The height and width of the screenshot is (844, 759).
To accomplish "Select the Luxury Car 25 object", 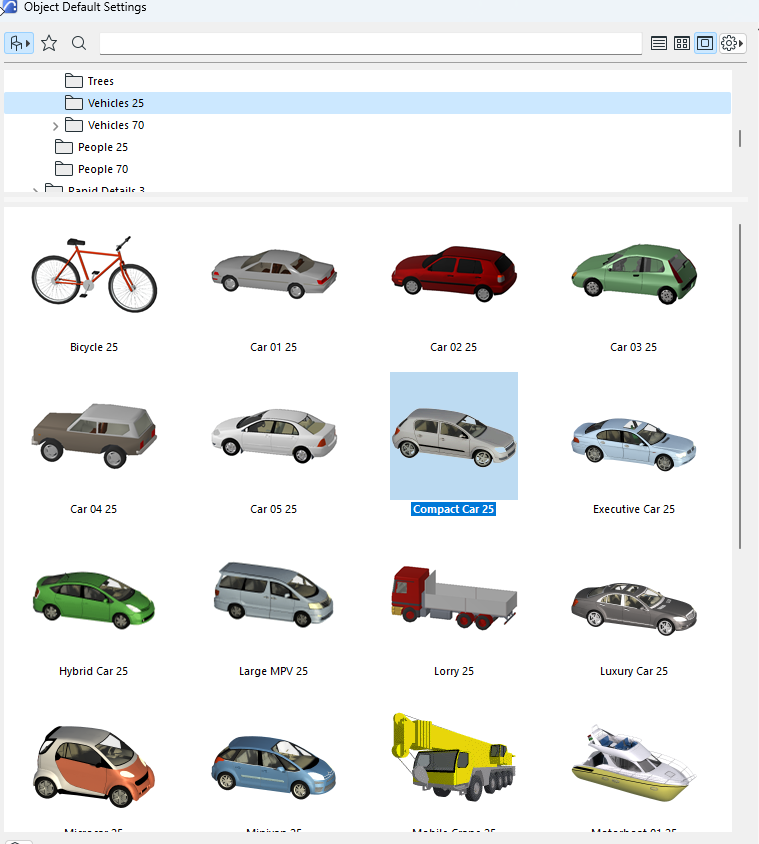I will pos(634,609).
